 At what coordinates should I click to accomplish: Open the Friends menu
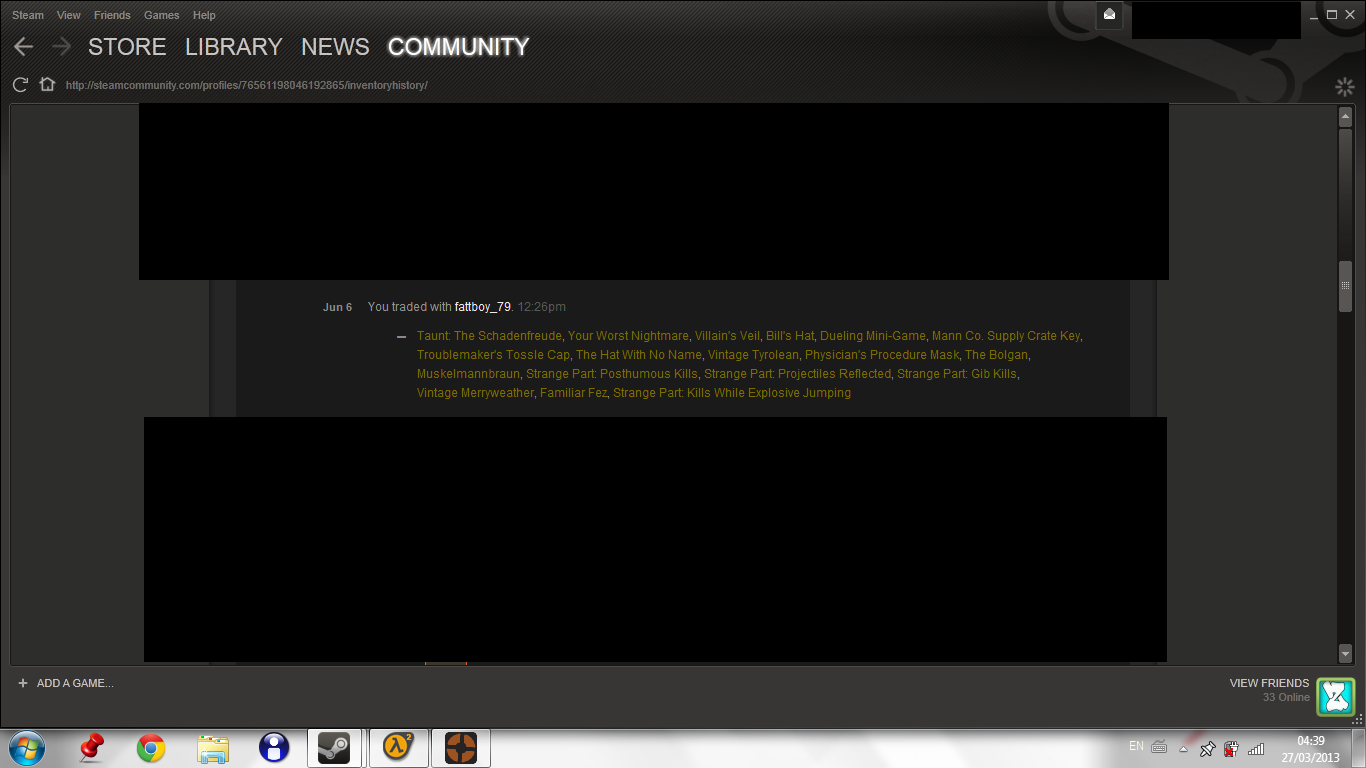[112, 15]
